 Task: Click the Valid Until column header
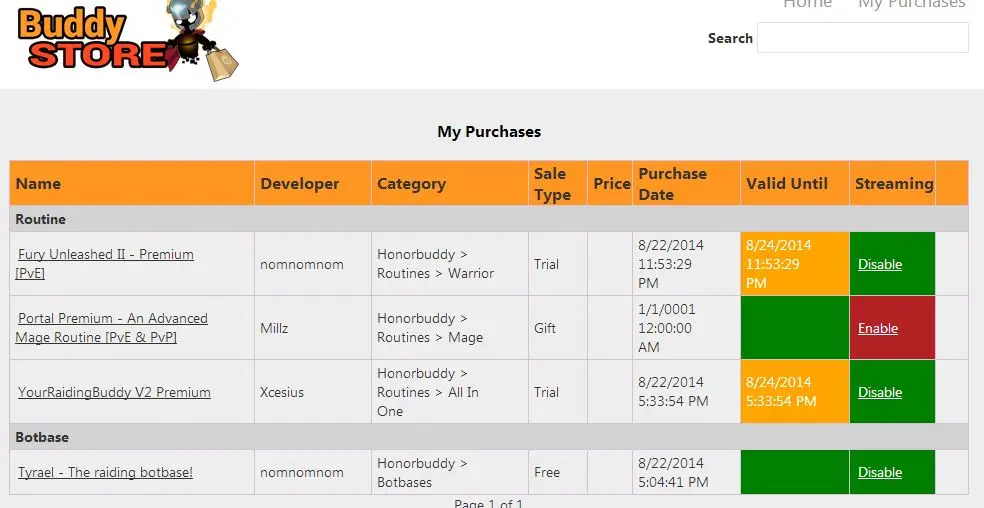click(x=787, y=184)
